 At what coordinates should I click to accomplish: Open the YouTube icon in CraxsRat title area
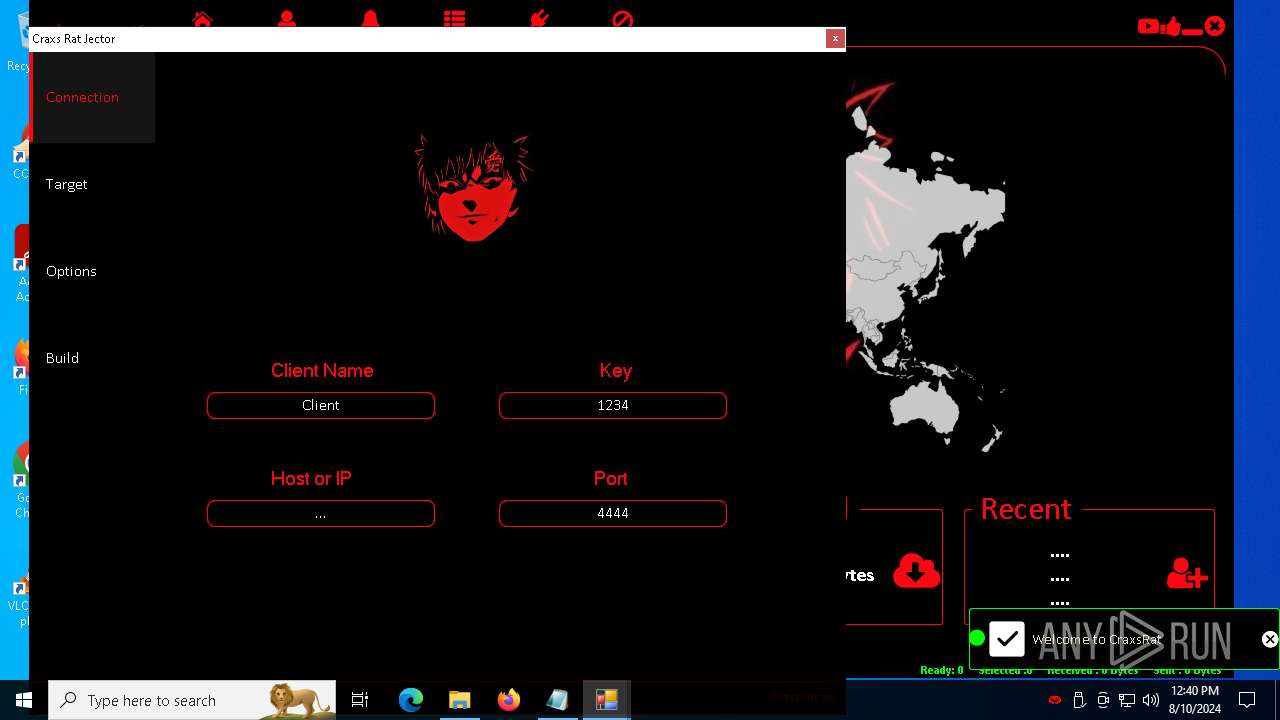1148,27
